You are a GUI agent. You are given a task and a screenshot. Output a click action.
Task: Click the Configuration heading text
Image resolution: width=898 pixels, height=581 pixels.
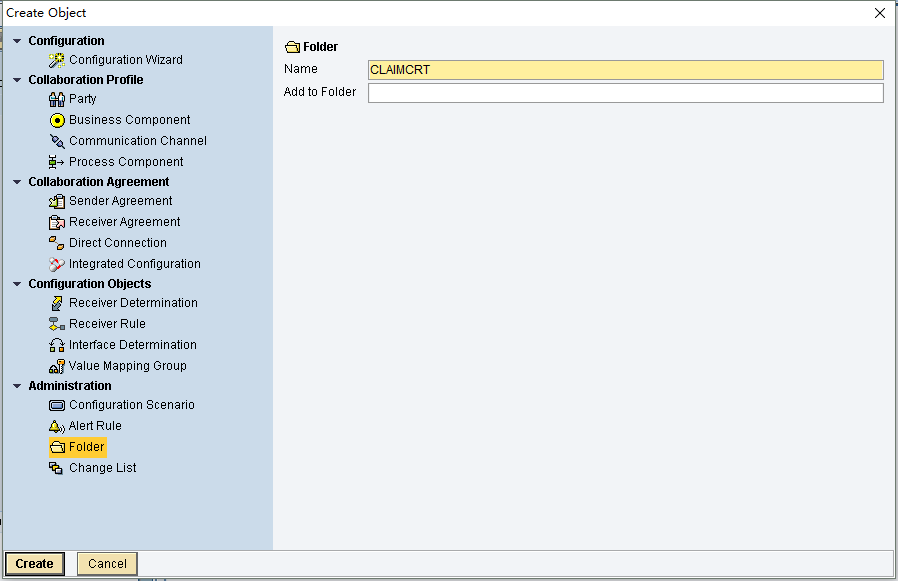coord(66,41)
